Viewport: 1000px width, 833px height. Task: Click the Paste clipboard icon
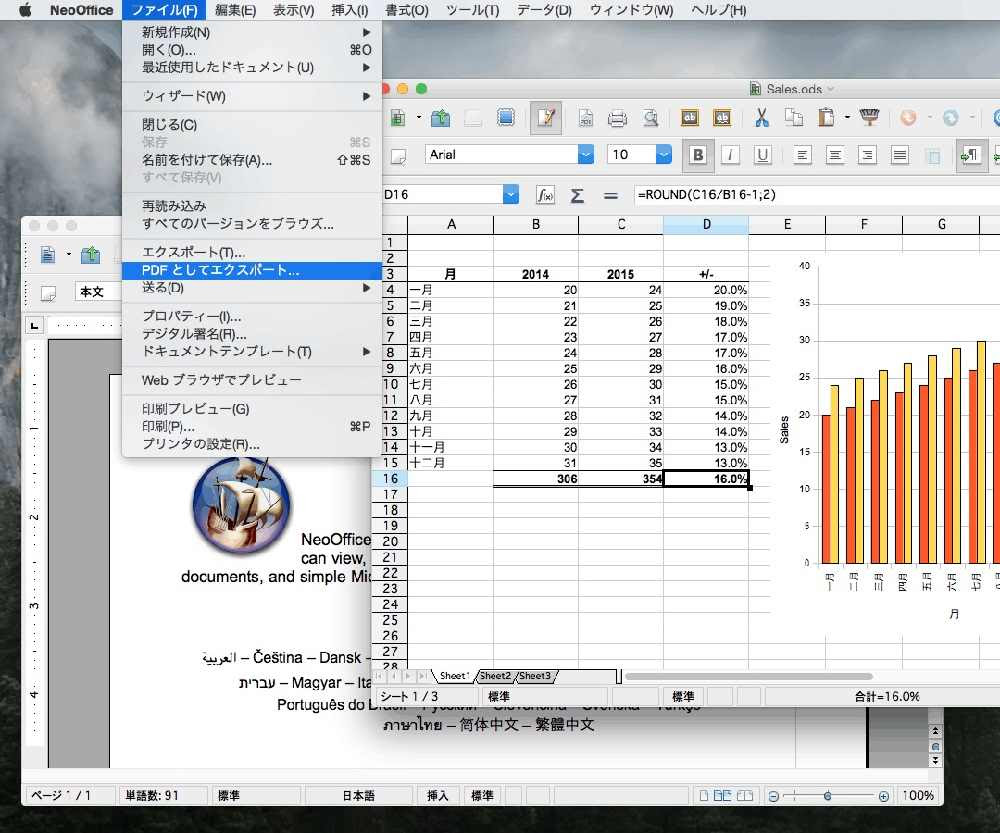point(826,118)
